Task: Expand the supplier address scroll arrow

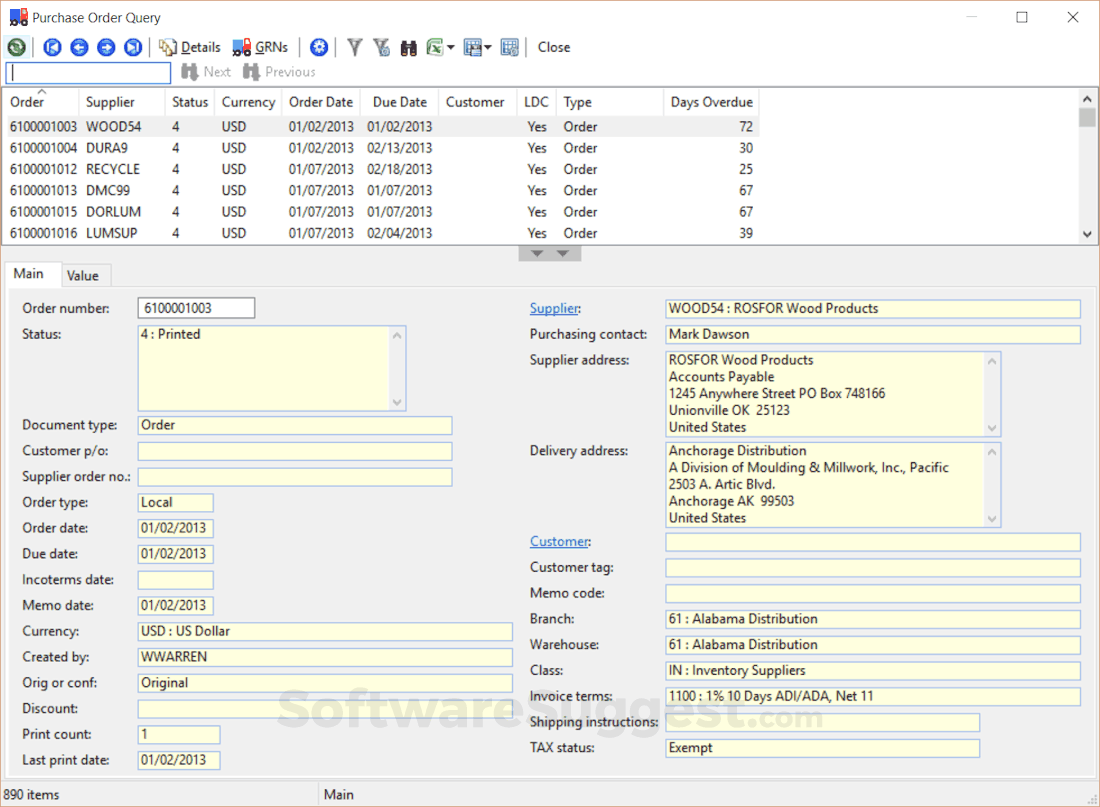Action: point(992,360)
